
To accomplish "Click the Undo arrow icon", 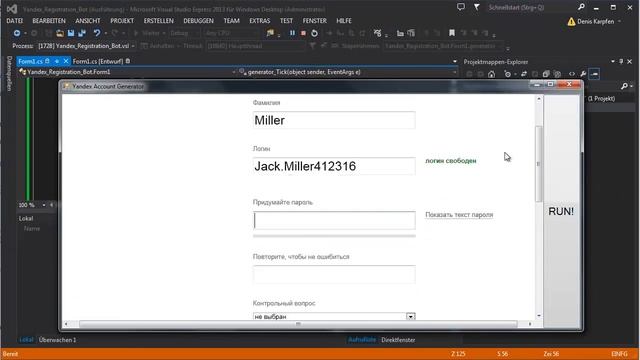I will [97, 33].
